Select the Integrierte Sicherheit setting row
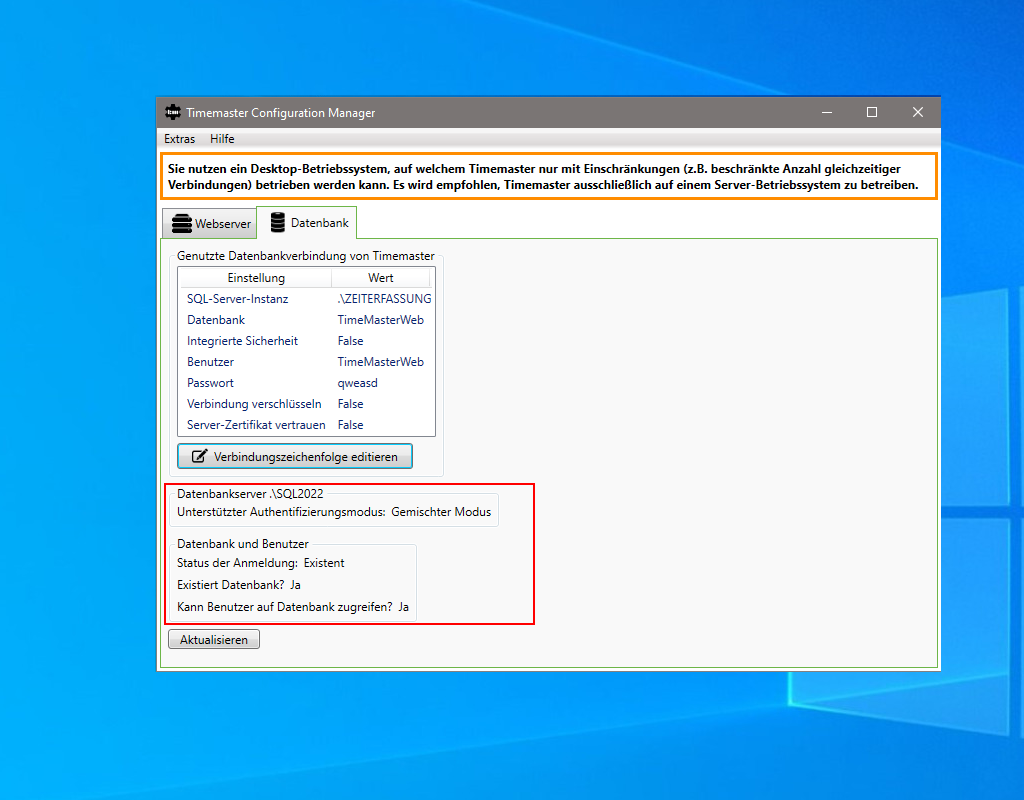 (x=241, y=340)
